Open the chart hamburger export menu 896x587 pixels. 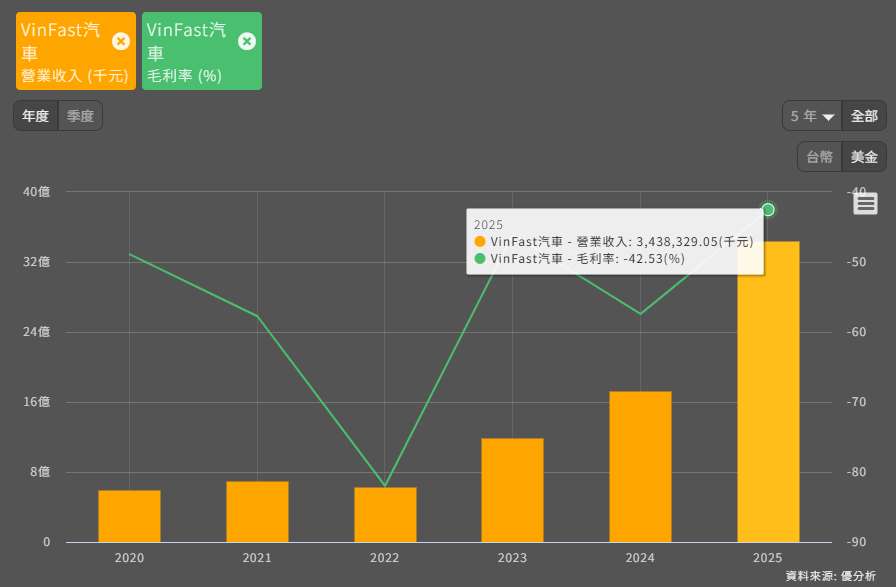pos(865,203)
